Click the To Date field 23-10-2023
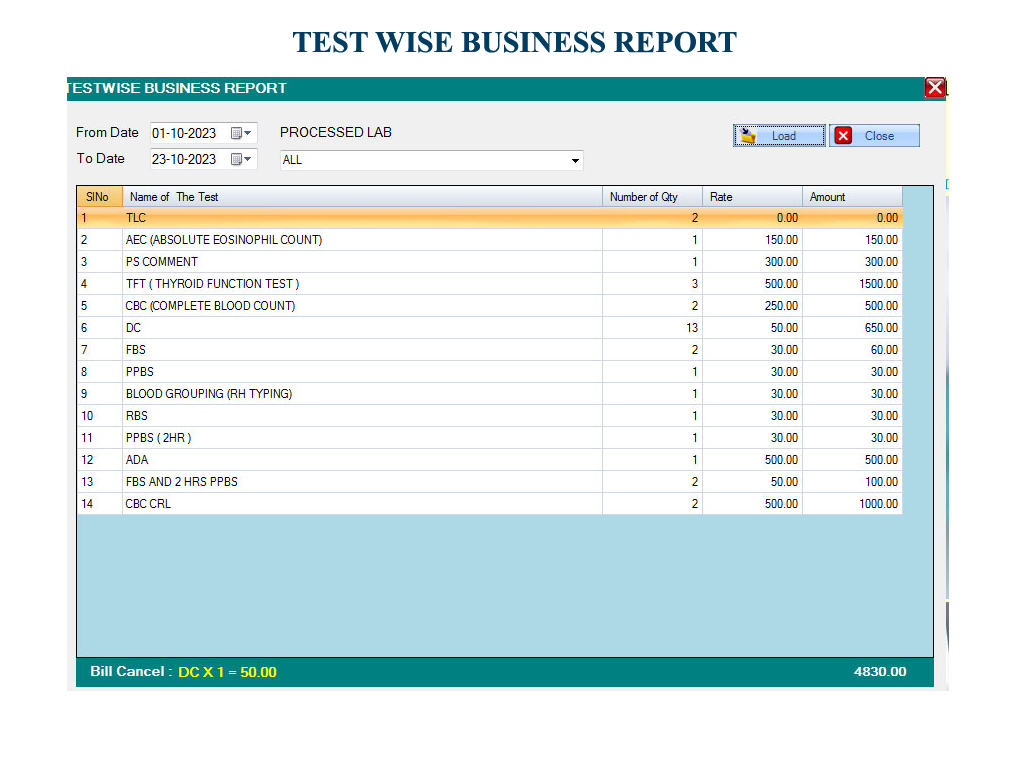The width and height of the screenshot is (1024, 768). (x=188, y=159)
